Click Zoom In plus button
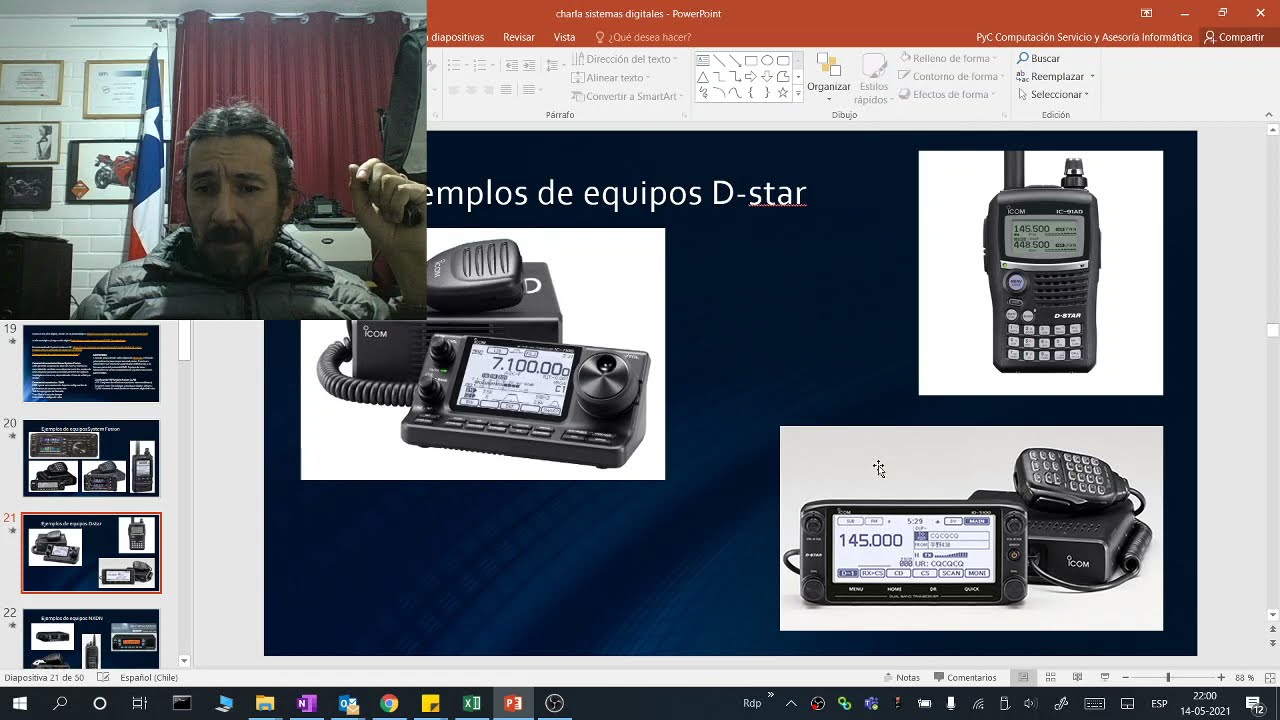The image size is (1280, 720). click(x=1221, y=677)
